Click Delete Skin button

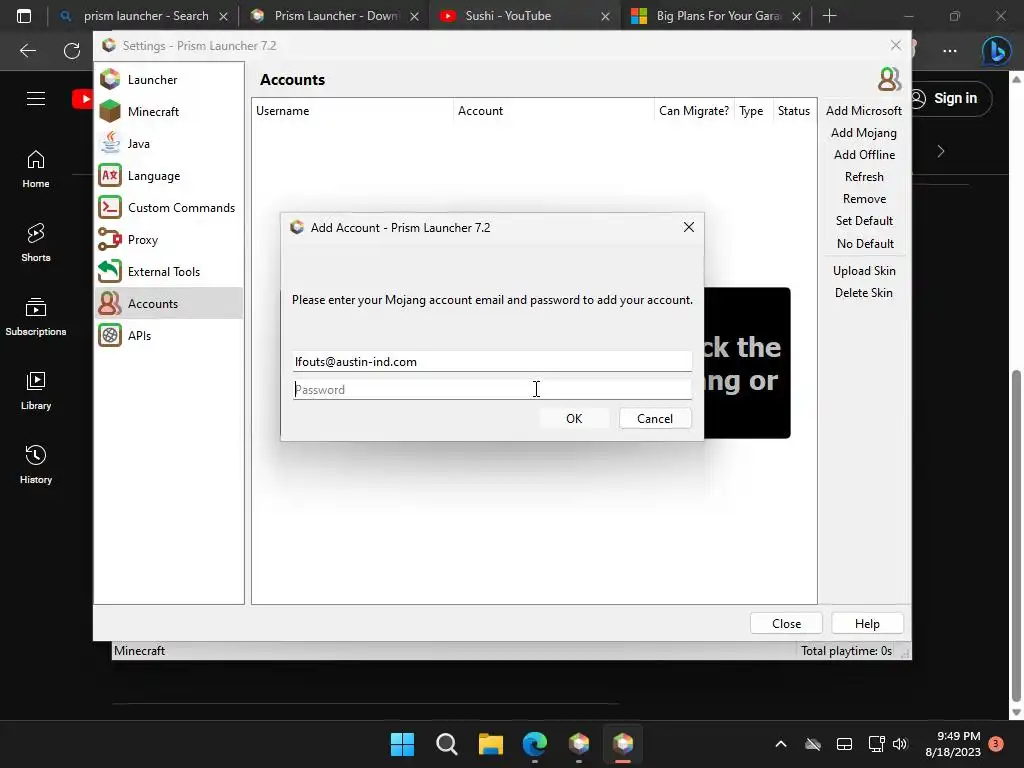[863, 293]
